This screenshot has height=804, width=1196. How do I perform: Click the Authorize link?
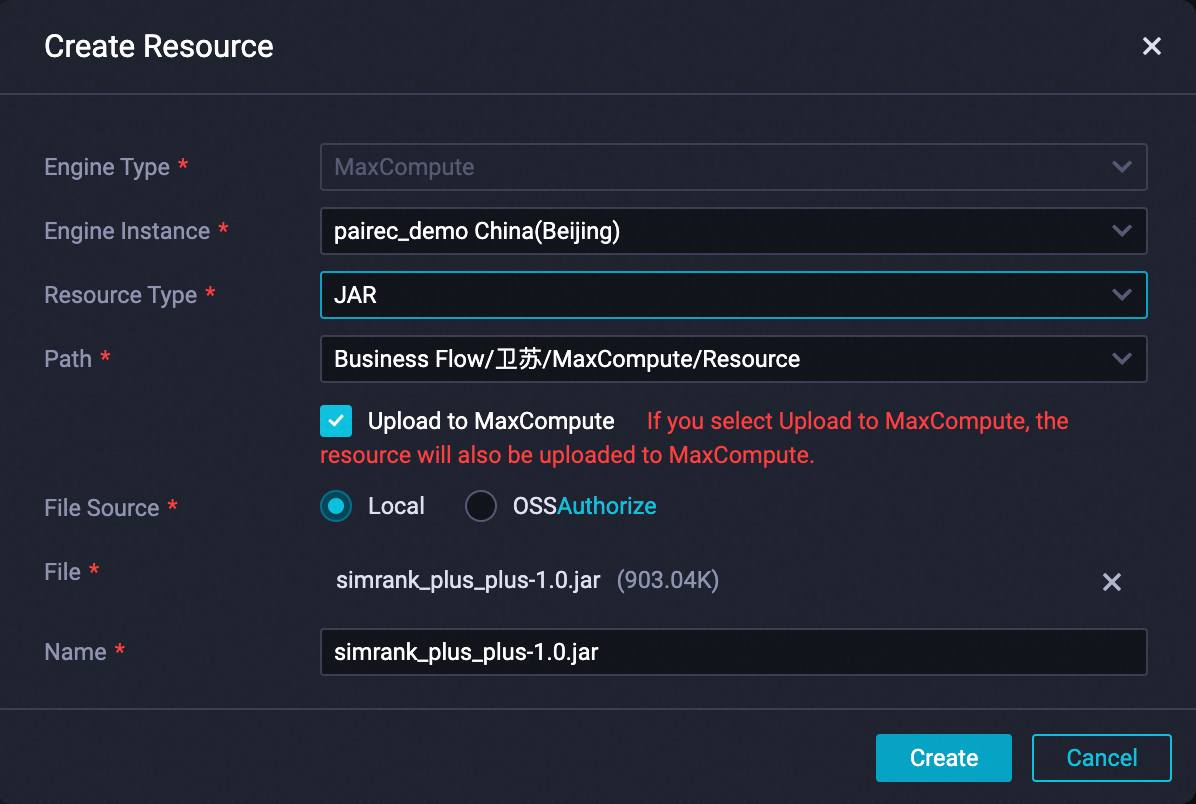(607, 507)
